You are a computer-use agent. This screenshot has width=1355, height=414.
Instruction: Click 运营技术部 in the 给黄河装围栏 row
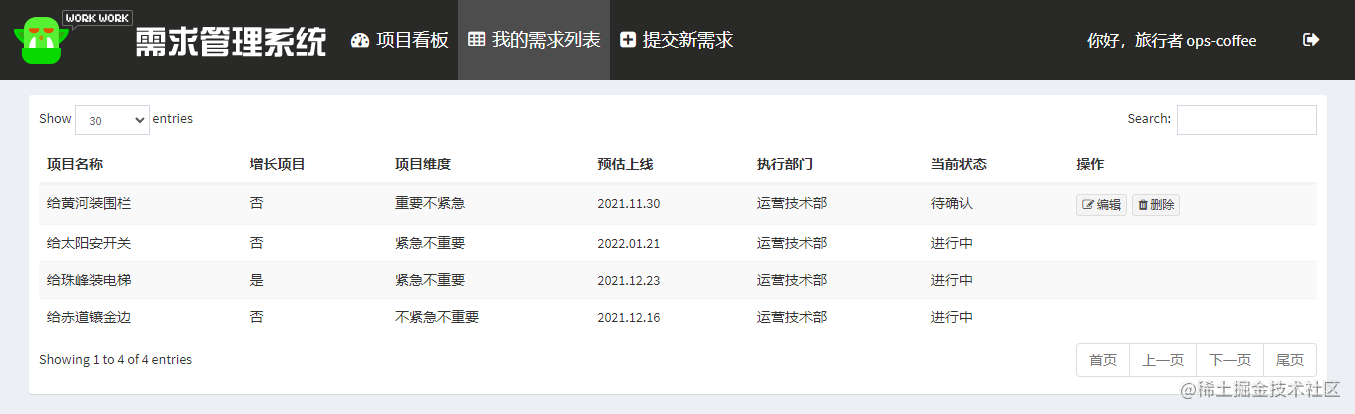coord(792,203)
